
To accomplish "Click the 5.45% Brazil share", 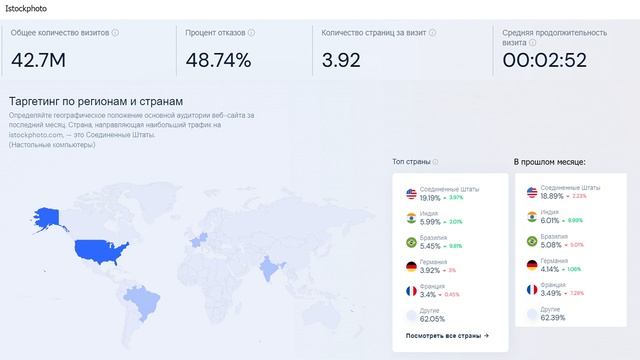I will (x=430, y=246).
